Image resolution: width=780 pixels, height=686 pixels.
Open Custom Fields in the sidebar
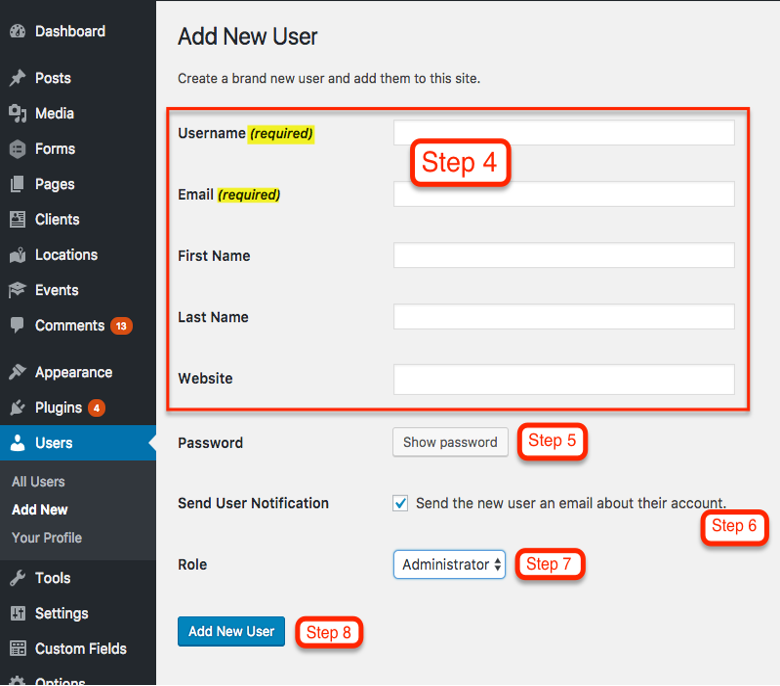point(80,648)
